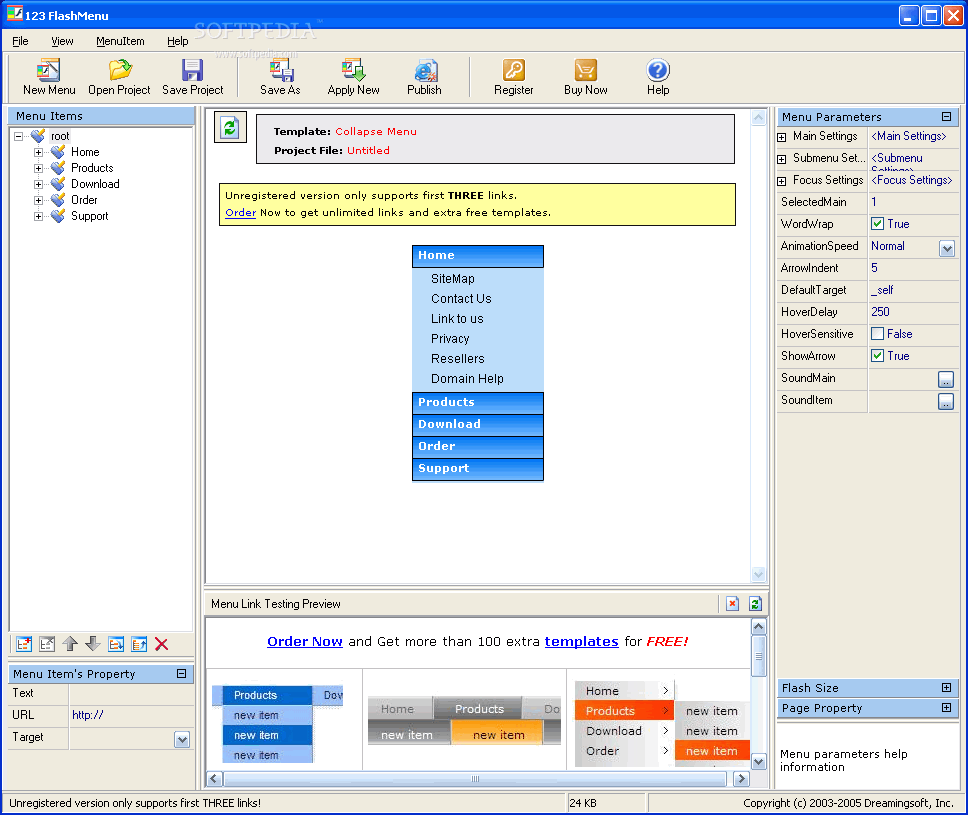This screenshot has height=815, width=968.
Task: Click the Order bar in the menu preview
Action: point(478,447)
